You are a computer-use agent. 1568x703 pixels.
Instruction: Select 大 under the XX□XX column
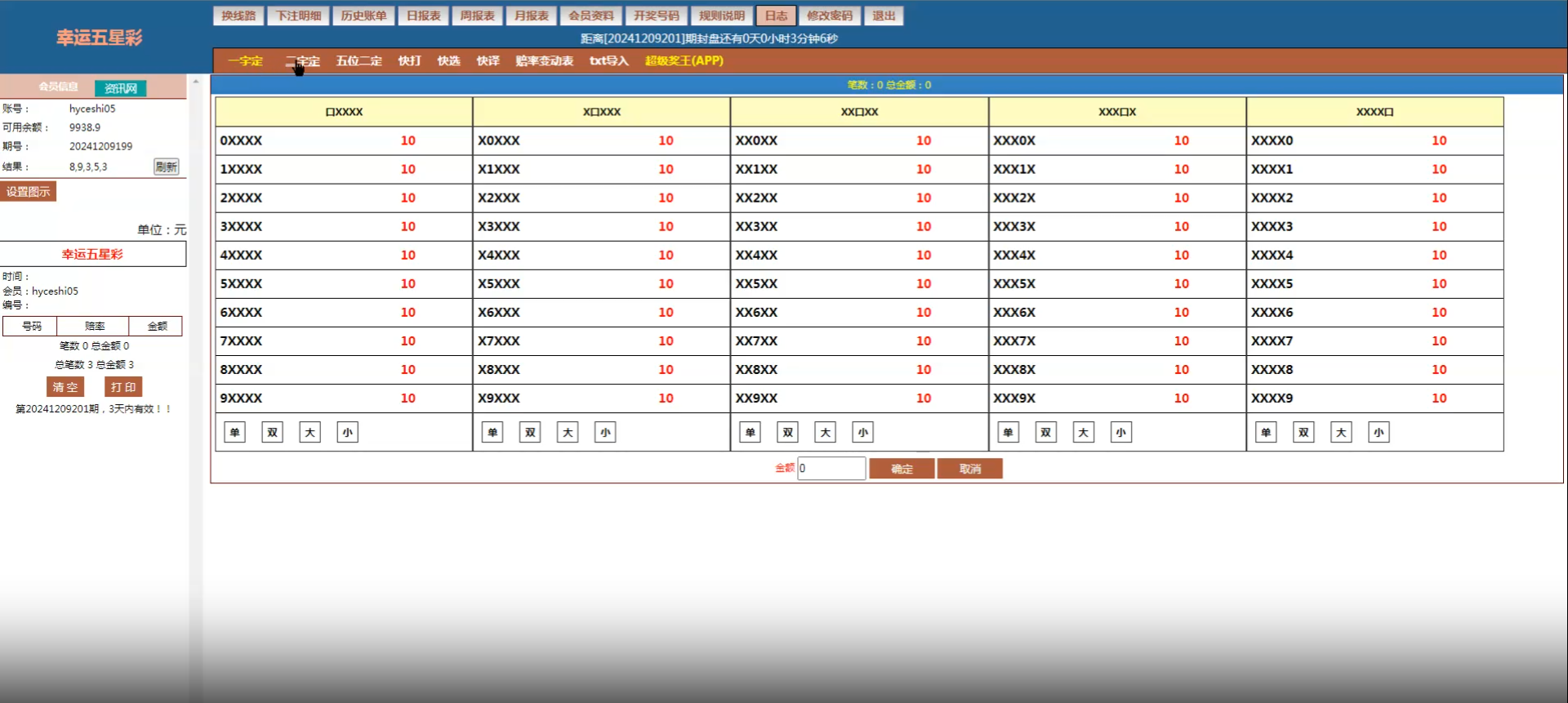tap(825, 433)
